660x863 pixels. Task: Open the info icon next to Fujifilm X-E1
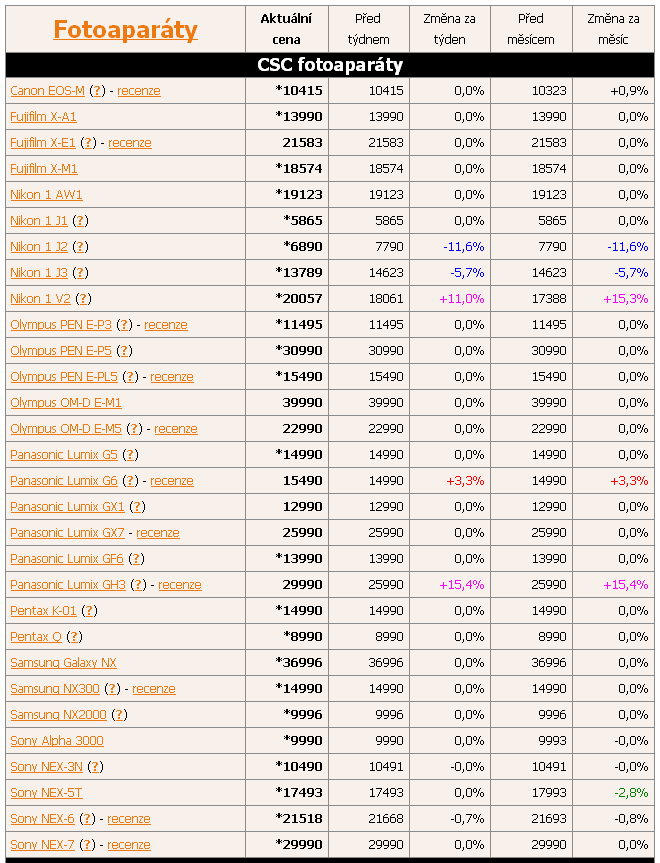(88, 143)
